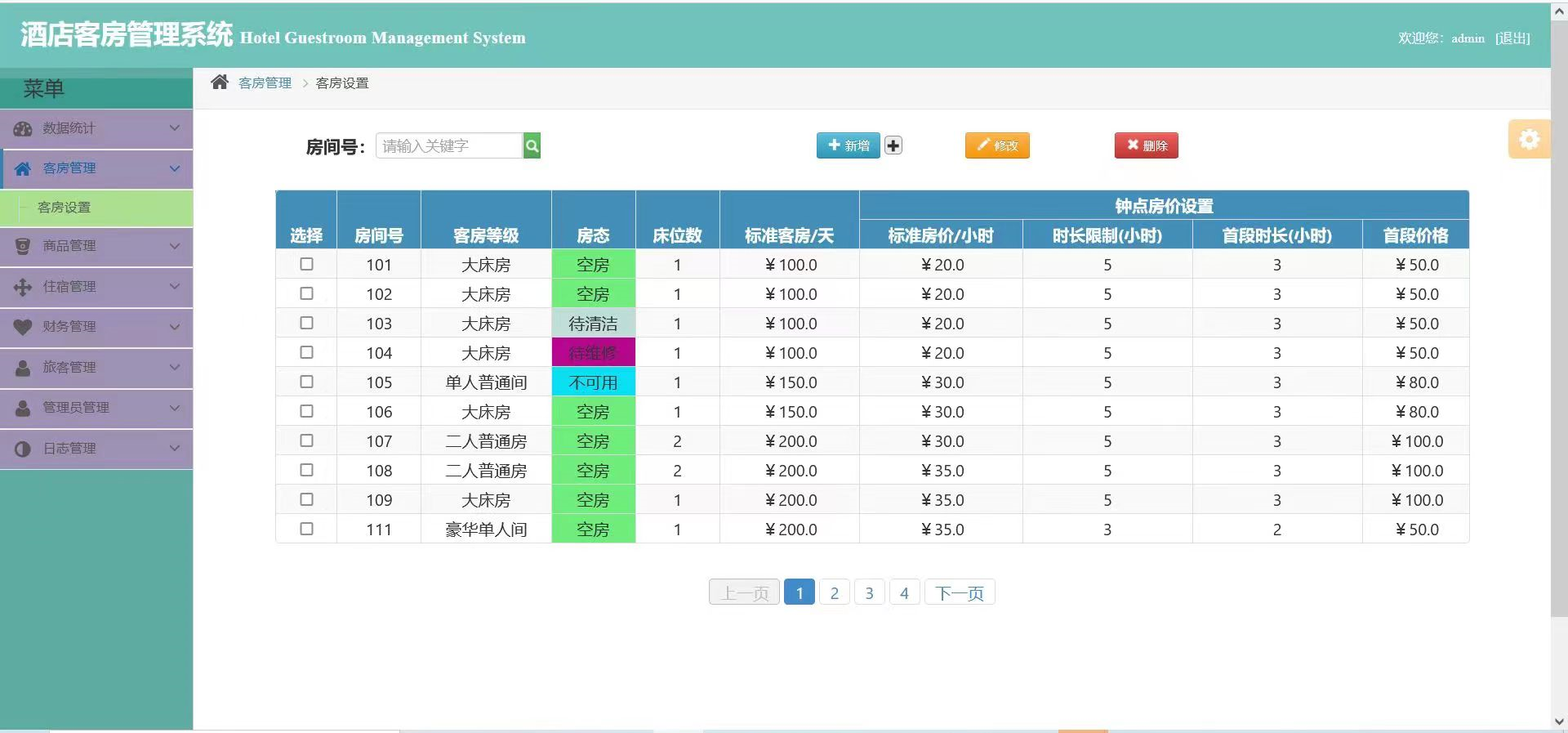Screen dimensions: 1568x733
Task: Collapse the 客房管理 menu chevron
Action: point(174,168)
